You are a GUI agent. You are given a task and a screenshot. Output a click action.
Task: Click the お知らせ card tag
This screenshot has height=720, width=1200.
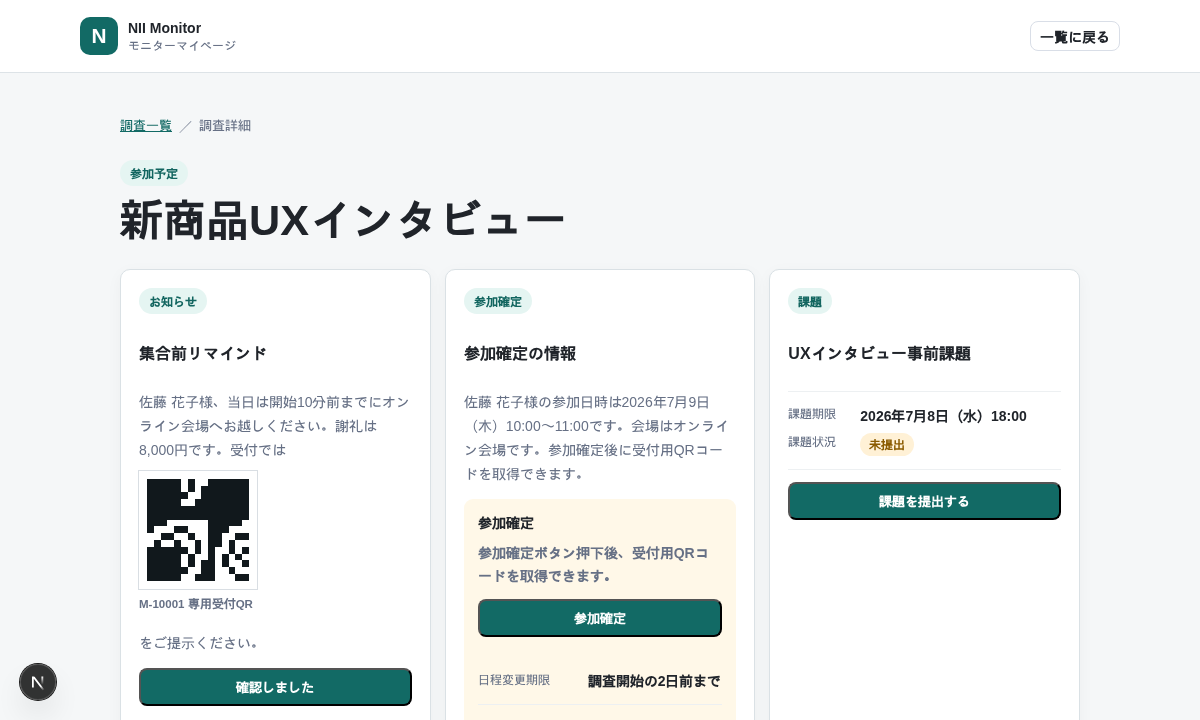point(173,301)
